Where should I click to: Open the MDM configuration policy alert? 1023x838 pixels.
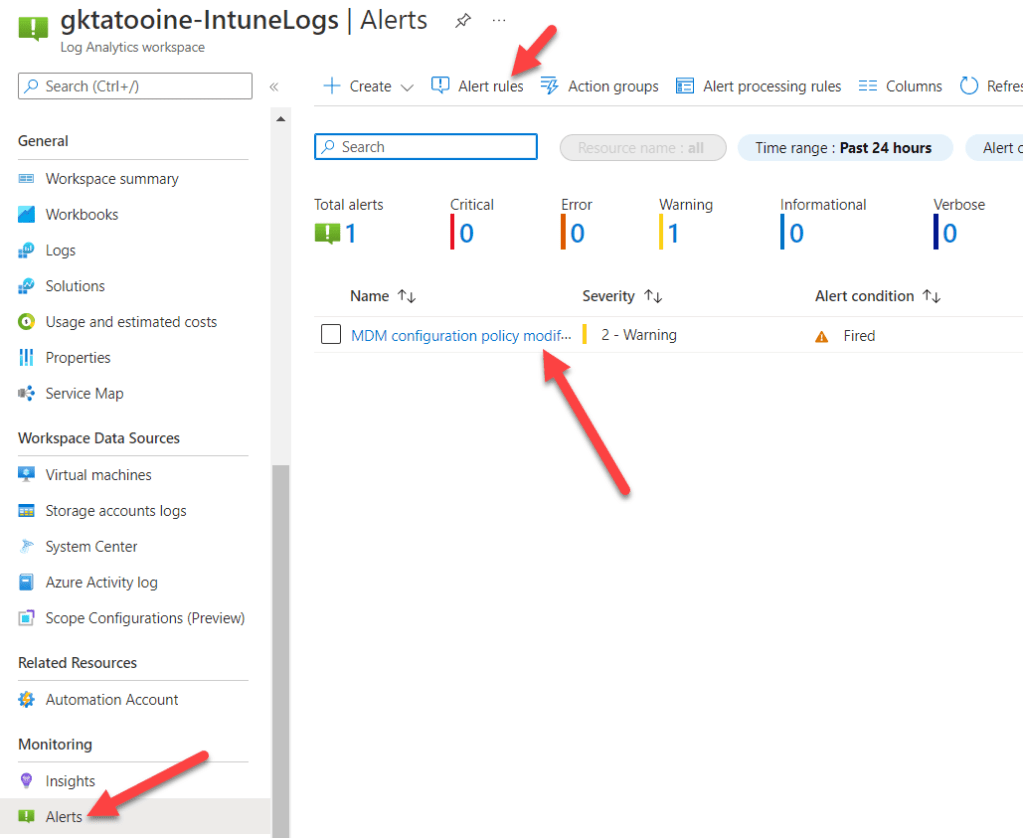[x=460, y=335]
